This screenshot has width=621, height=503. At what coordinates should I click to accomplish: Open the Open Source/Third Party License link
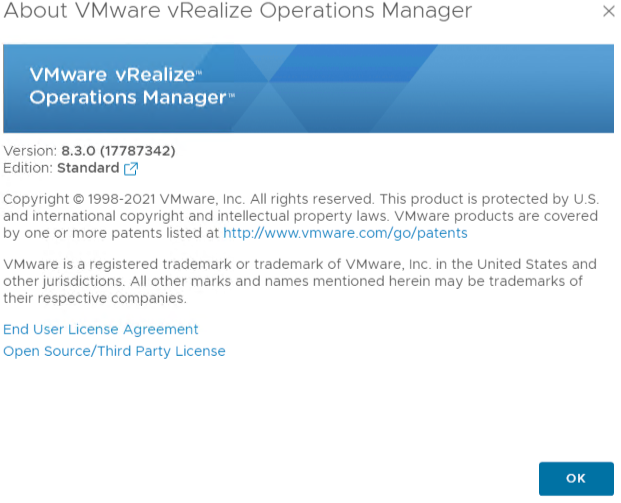(x=114, y=351)
